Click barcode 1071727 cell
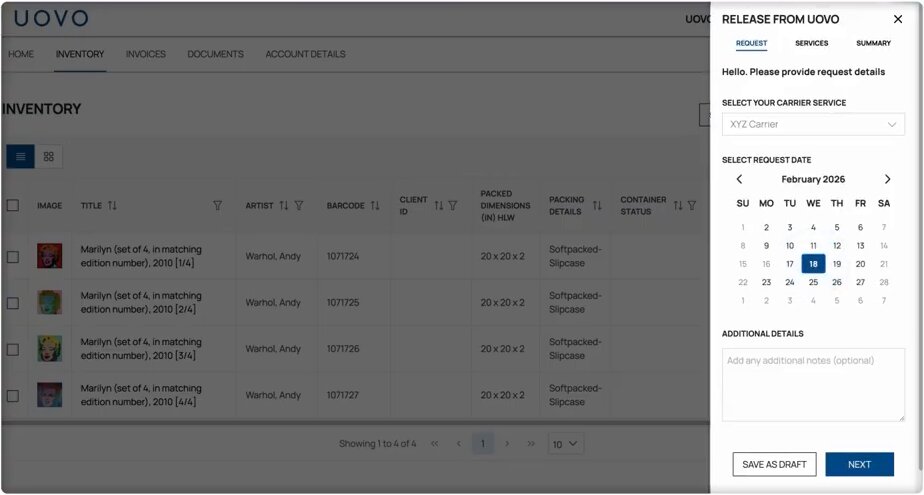Image resolution: width=924 pixels, height=495 pixels. pos(343,395)
